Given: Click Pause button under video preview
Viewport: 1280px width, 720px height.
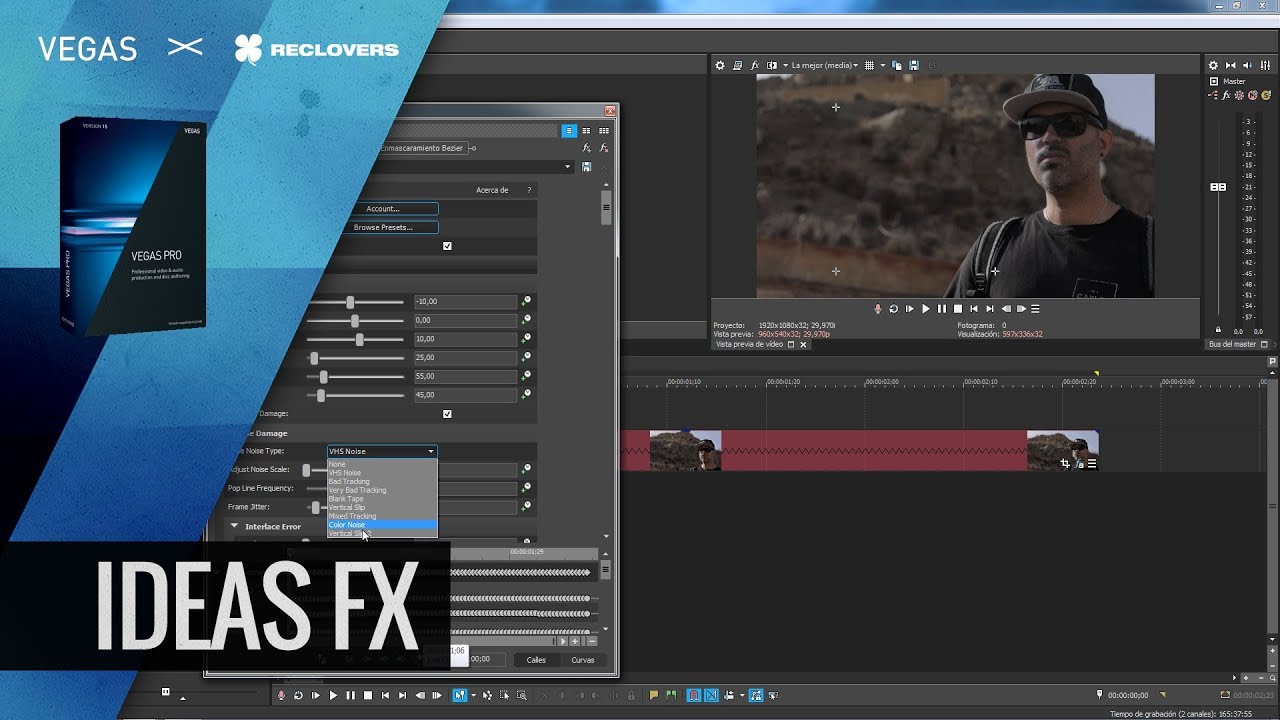Looking at the screenshot, I should (942, 309).
